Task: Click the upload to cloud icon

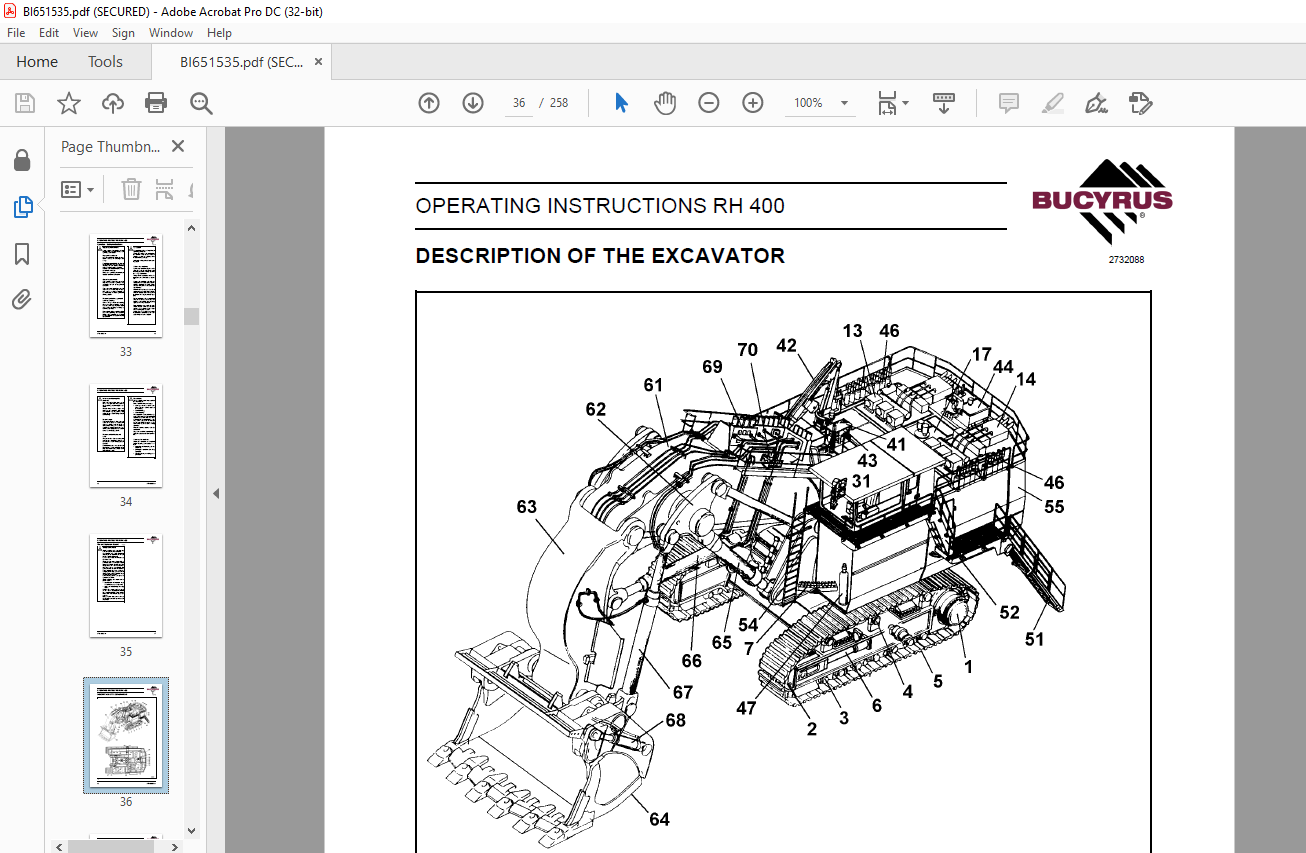Action: click(113, 103)
